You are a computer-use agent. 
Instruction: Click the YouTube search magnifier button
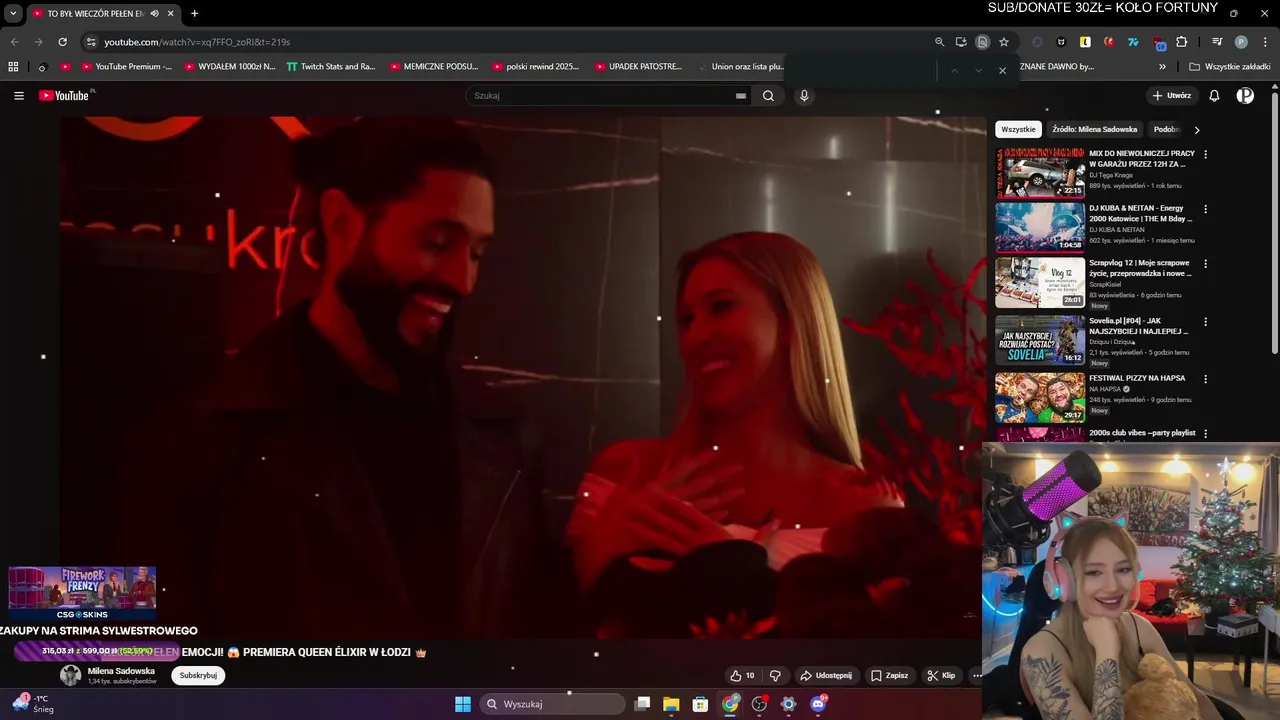(768, 96)
